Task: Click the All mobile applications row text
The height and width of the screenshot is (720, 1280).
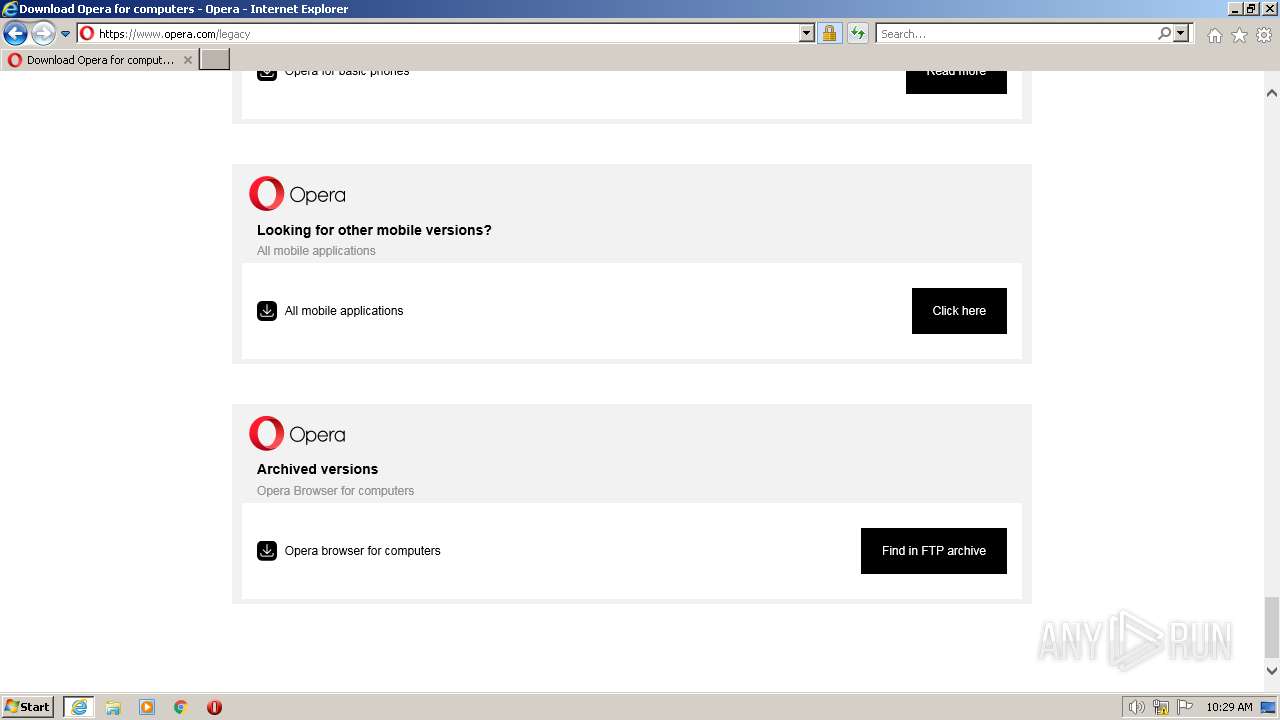Action: [344, 311]
